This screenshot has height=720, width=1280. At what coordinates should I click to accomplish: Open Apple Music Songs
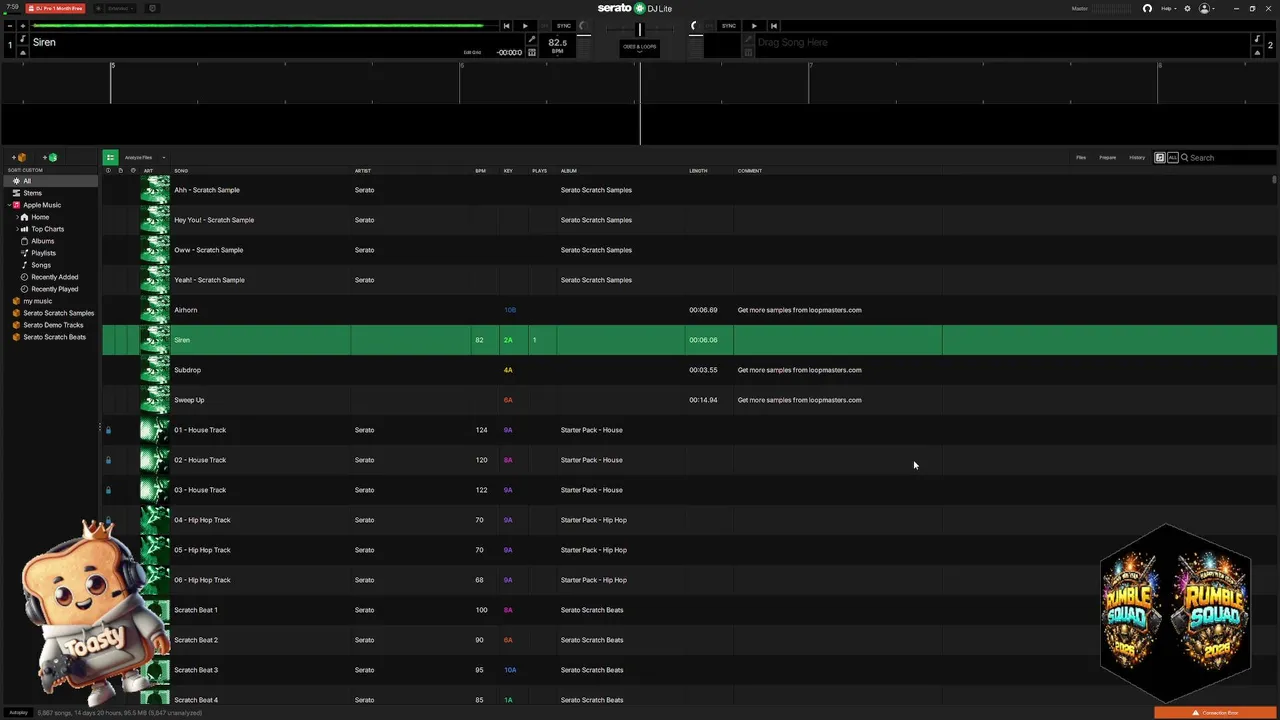[40, 265]
